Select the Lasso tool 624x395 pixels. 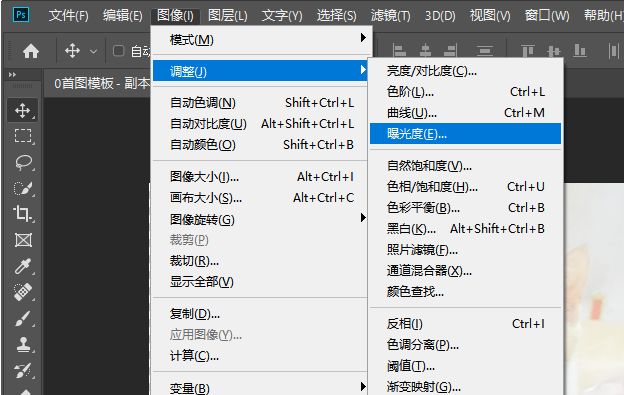coord(23,162)
